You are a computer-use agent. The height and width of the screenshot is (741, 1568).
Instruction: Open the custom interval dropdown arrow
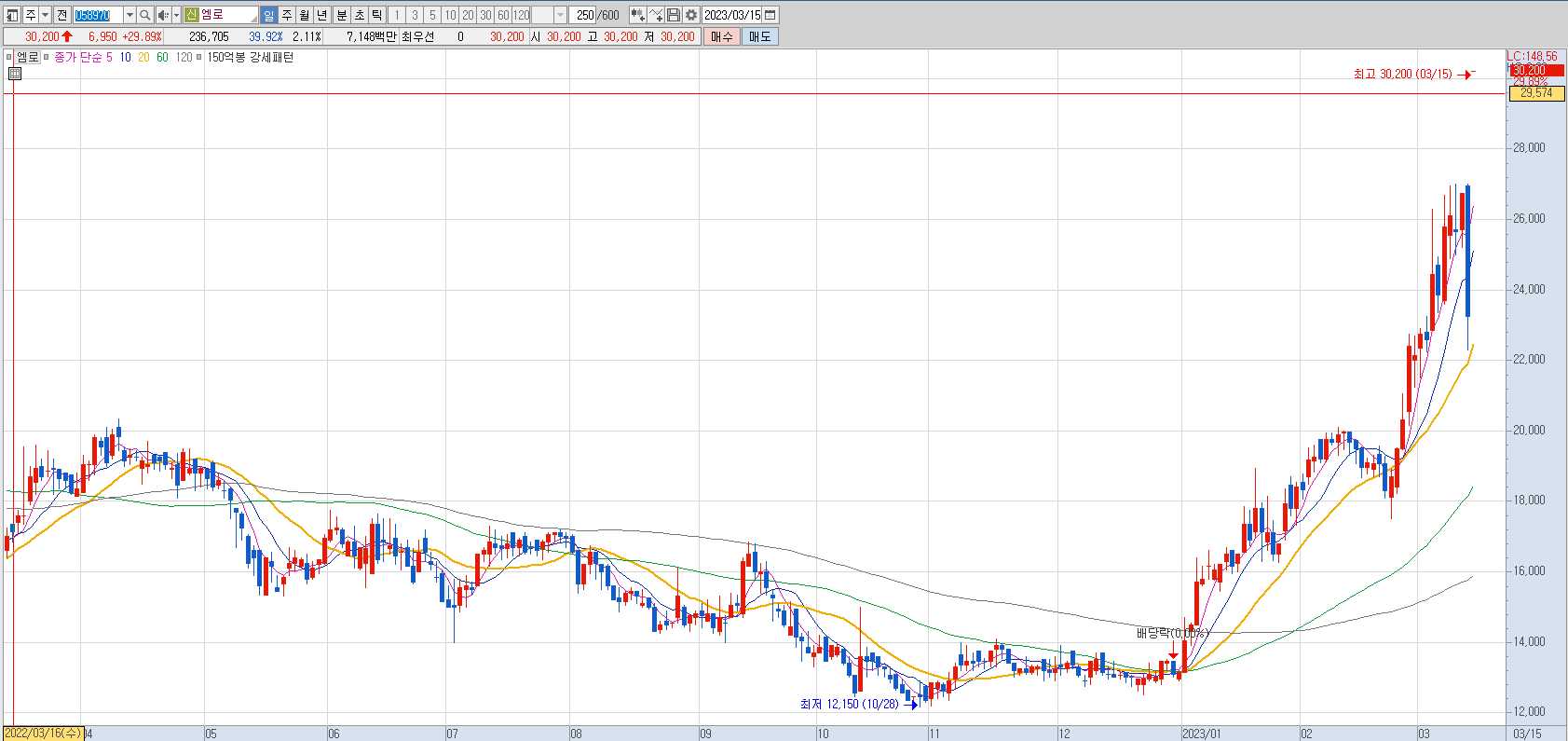pos(560,15)
